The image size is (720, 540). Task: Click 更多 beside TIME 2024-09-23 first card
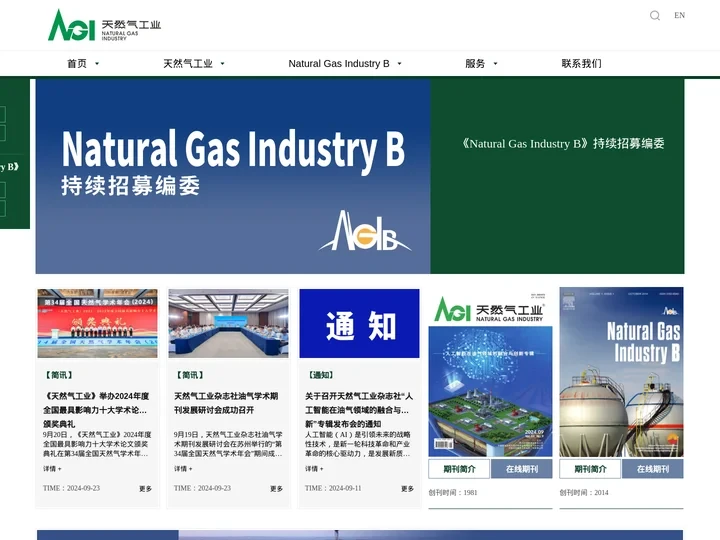pyautogui.click(x=146, y=489)
